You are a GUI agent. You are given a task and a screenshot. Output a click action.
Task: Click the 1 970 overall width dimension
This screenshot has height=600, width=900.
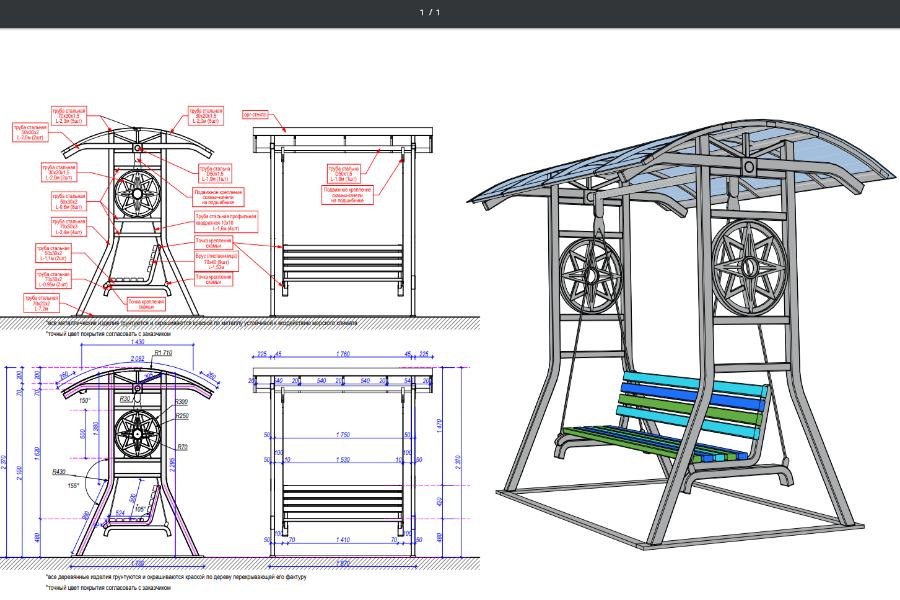[x=345, y=564]
